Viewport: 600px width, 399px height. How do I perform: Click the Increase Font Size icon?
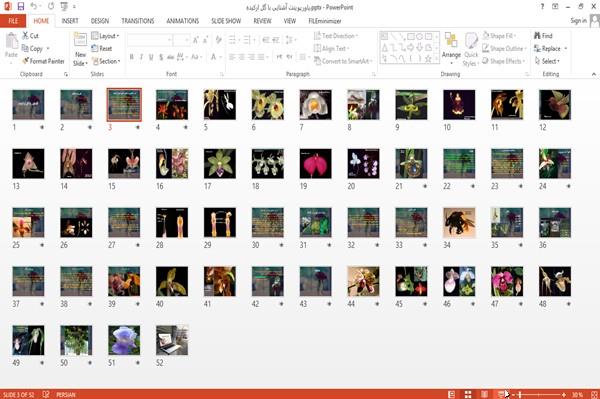(196, 40)
